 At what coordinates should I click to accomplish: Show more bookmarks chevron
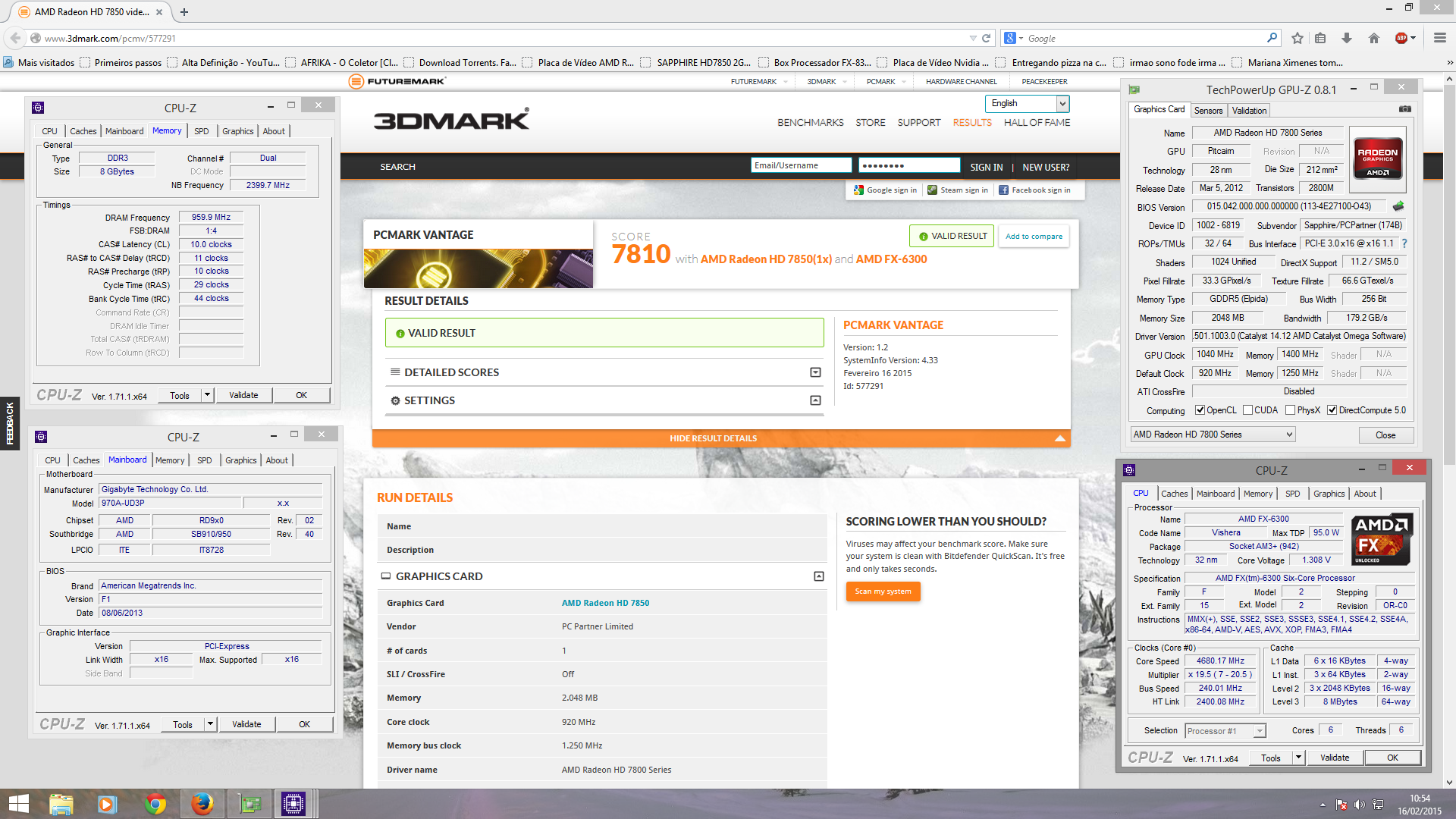[x=1449, y=63]
